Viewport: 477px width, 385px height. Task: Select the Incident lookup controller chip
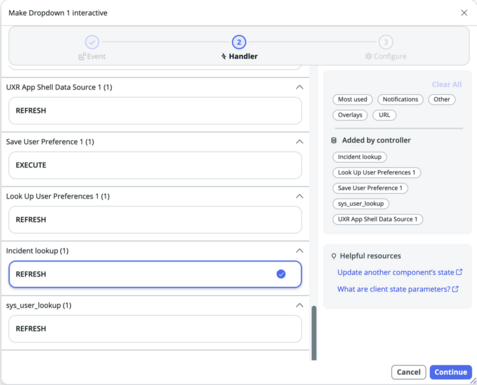359,157
